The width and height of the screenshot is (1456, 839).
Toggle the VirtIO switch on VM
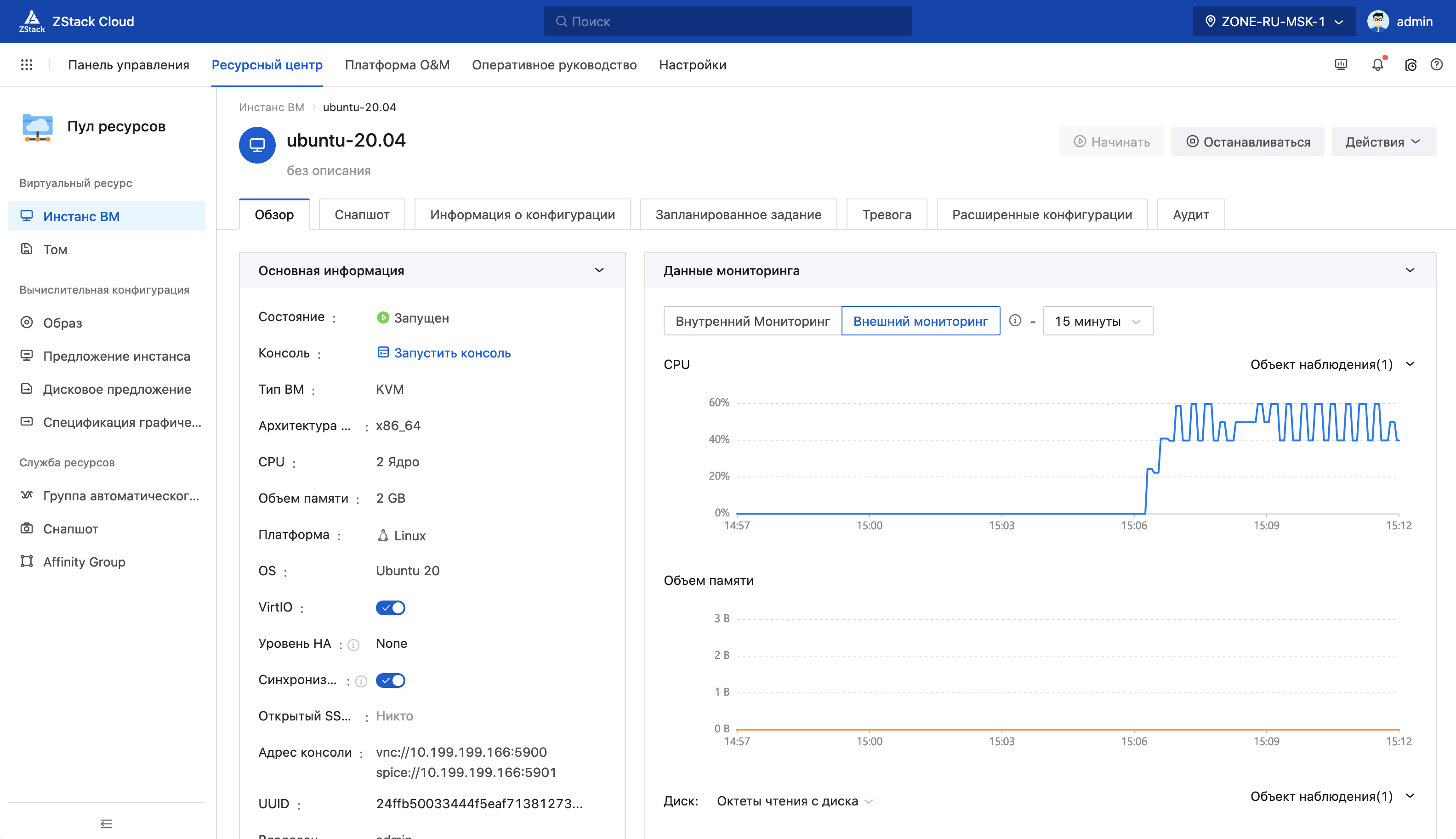pyautogui.click(x=390, y=607)
